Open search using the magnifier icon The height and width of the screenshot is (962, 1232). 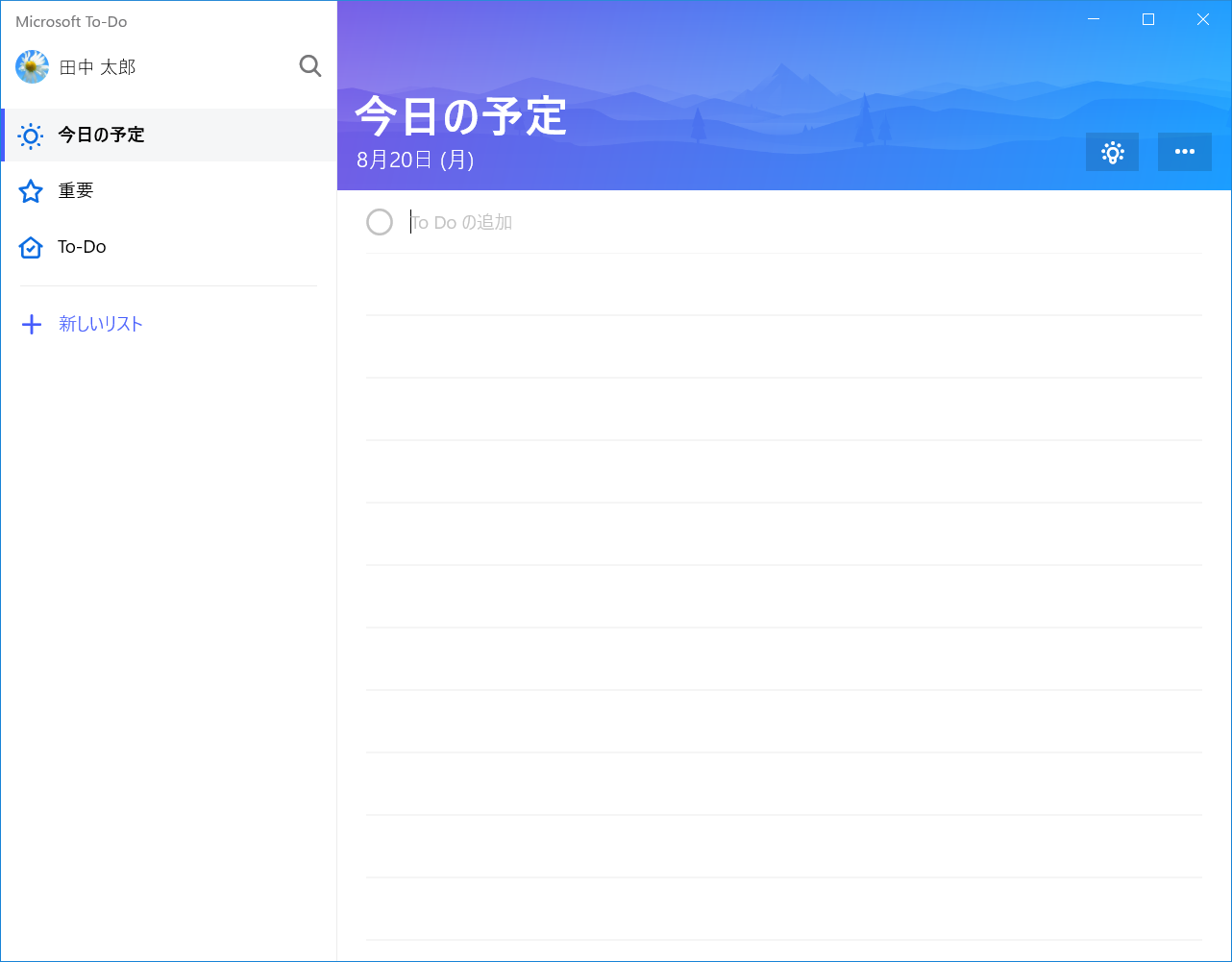[309, 65]
